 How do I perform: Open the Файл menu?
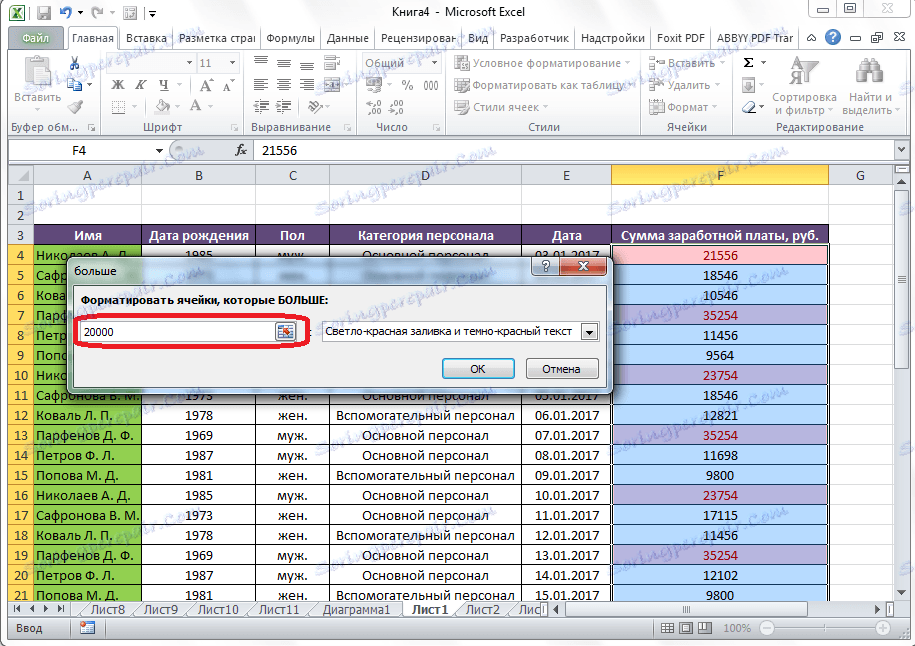tap(36, 39)
